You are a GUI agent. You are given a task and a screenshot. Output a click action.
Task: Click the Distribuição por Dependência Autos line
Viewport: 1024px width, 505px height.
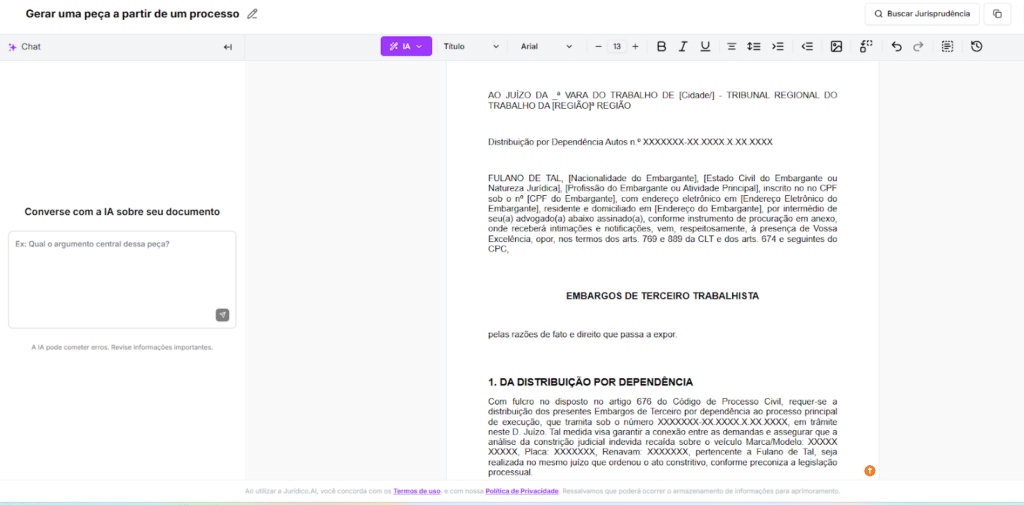click(x=630, y=142)
